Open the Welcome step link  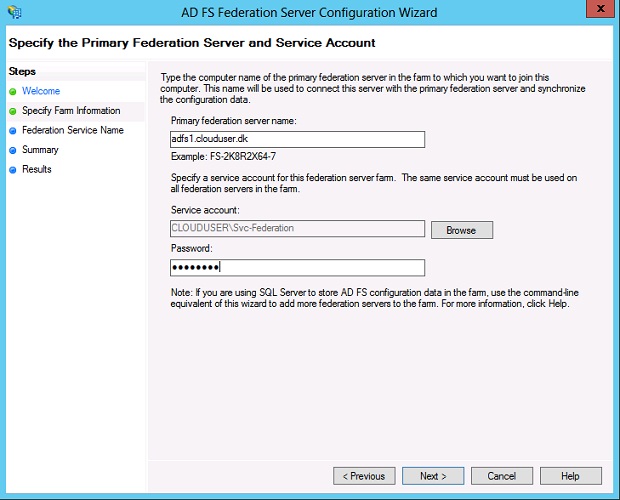pyautogui.click(x=41, y=91)
